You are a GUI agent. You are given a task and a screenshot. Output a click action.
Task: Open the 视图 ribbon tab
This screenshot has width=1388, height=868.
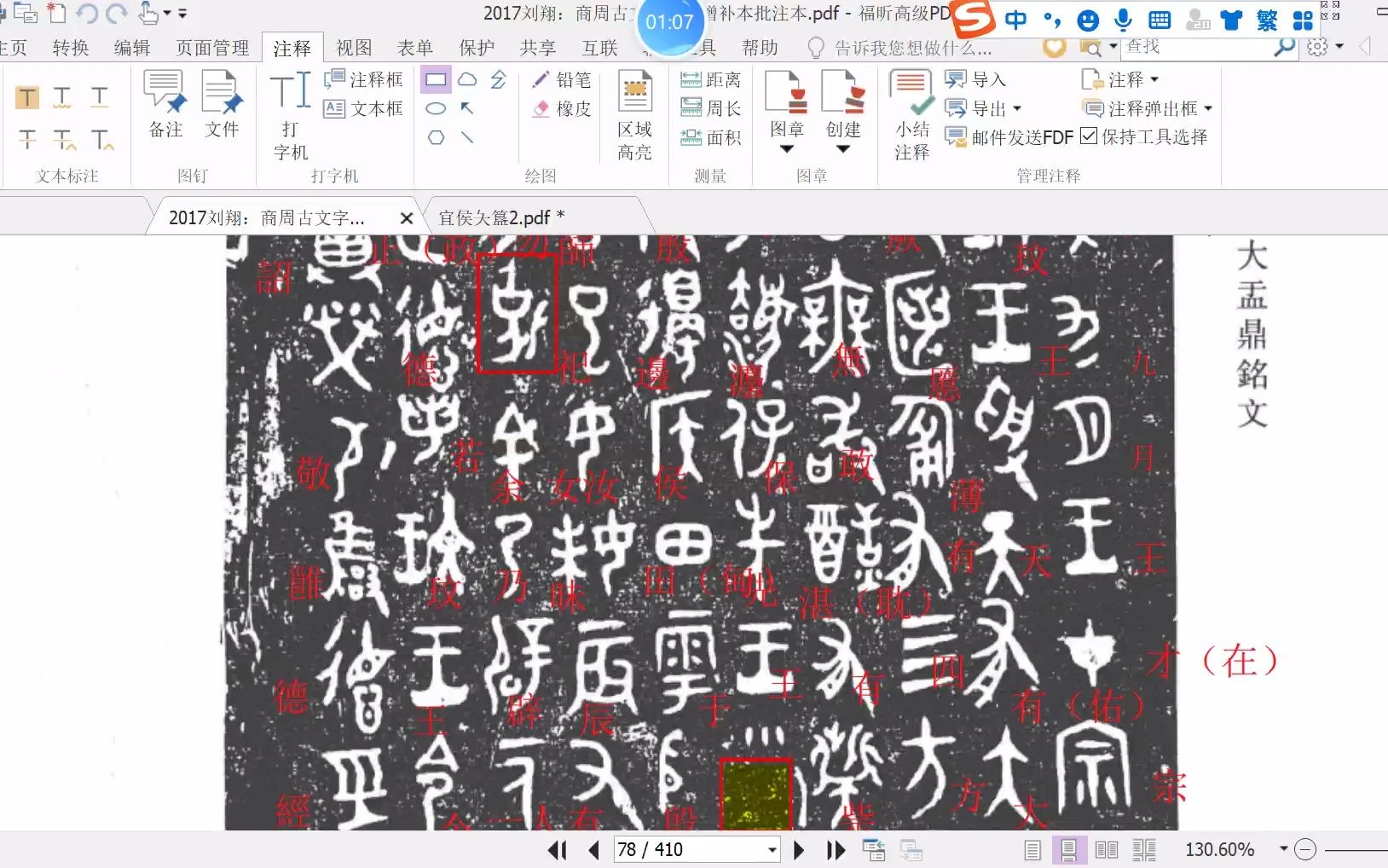pos(354,48)
